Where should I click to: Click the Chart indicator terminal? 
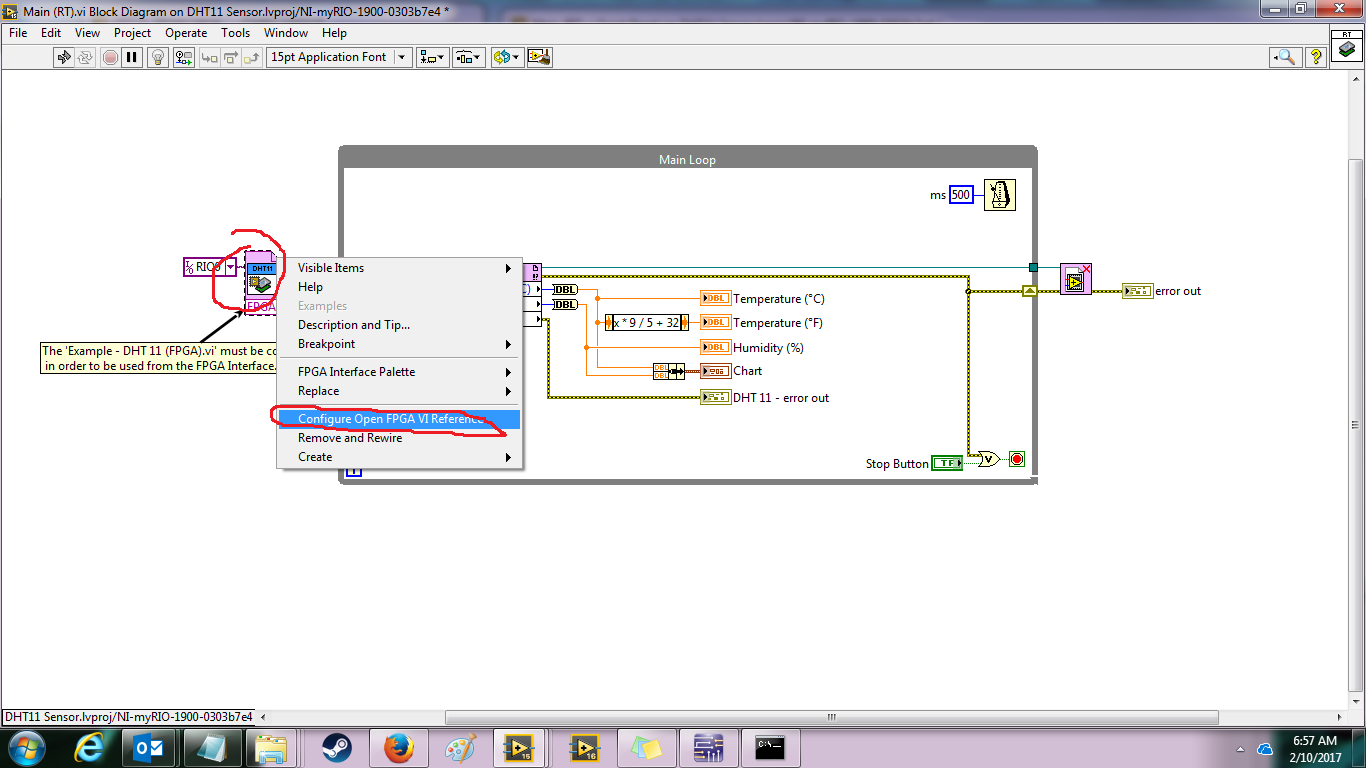click(x=715, y=370)
